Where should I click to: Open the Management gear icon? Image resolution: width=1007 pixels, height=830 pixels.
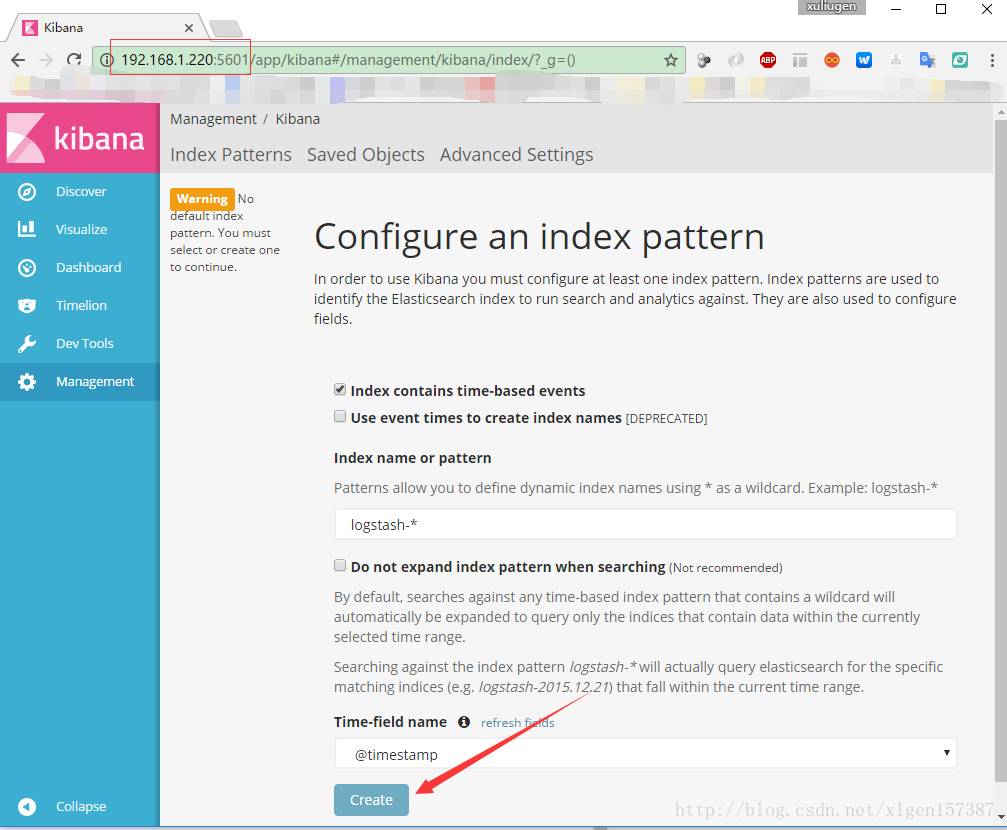pyautogui.click(x=27, y=382)
